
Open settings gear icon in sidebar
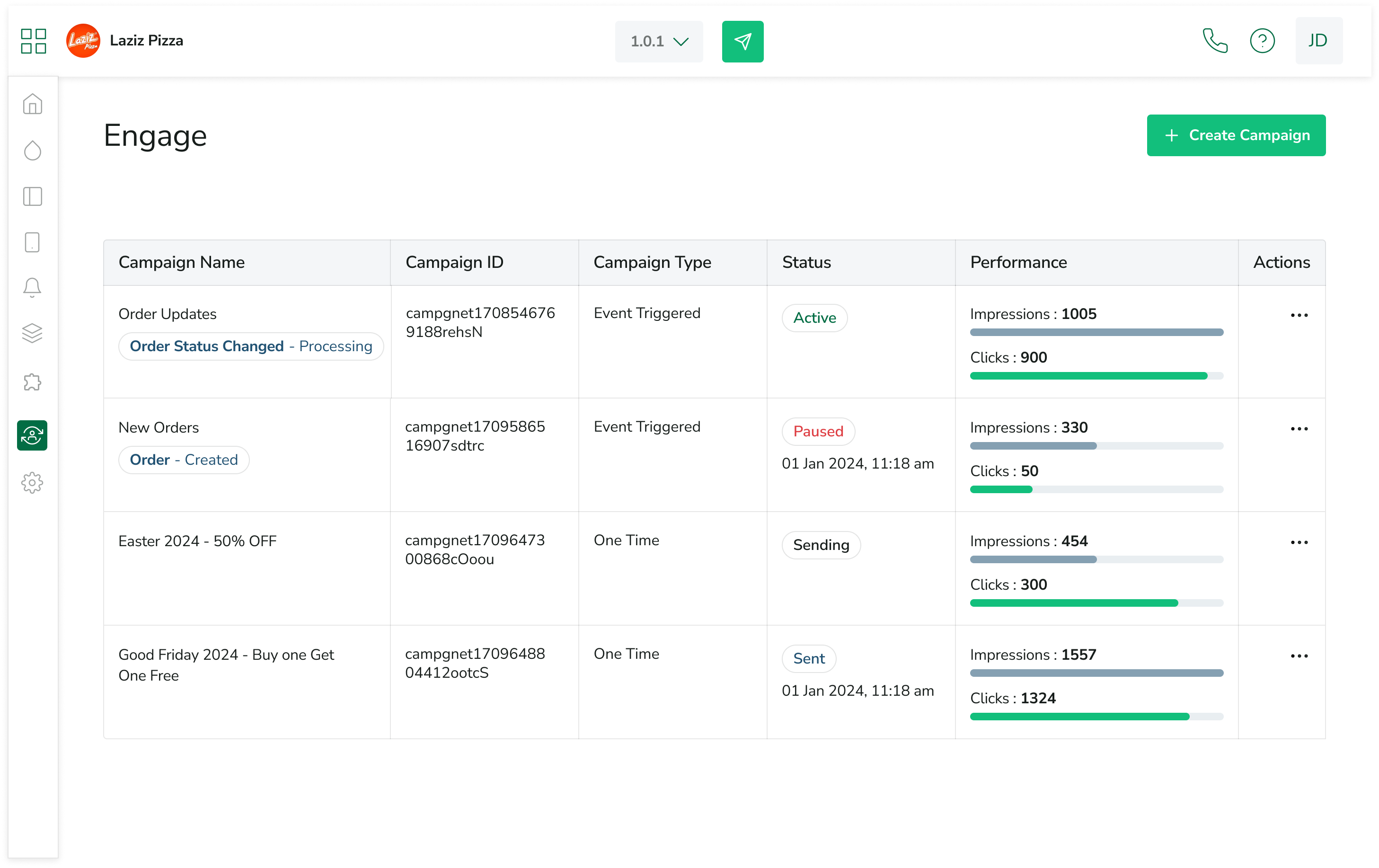click(x=33, y=483)
